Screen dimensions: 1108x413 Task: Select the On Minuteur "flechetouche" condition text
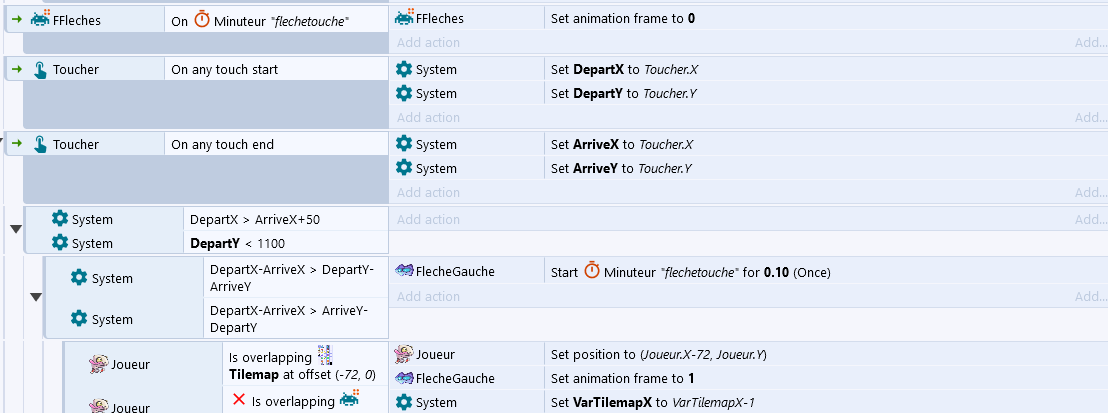260,21
